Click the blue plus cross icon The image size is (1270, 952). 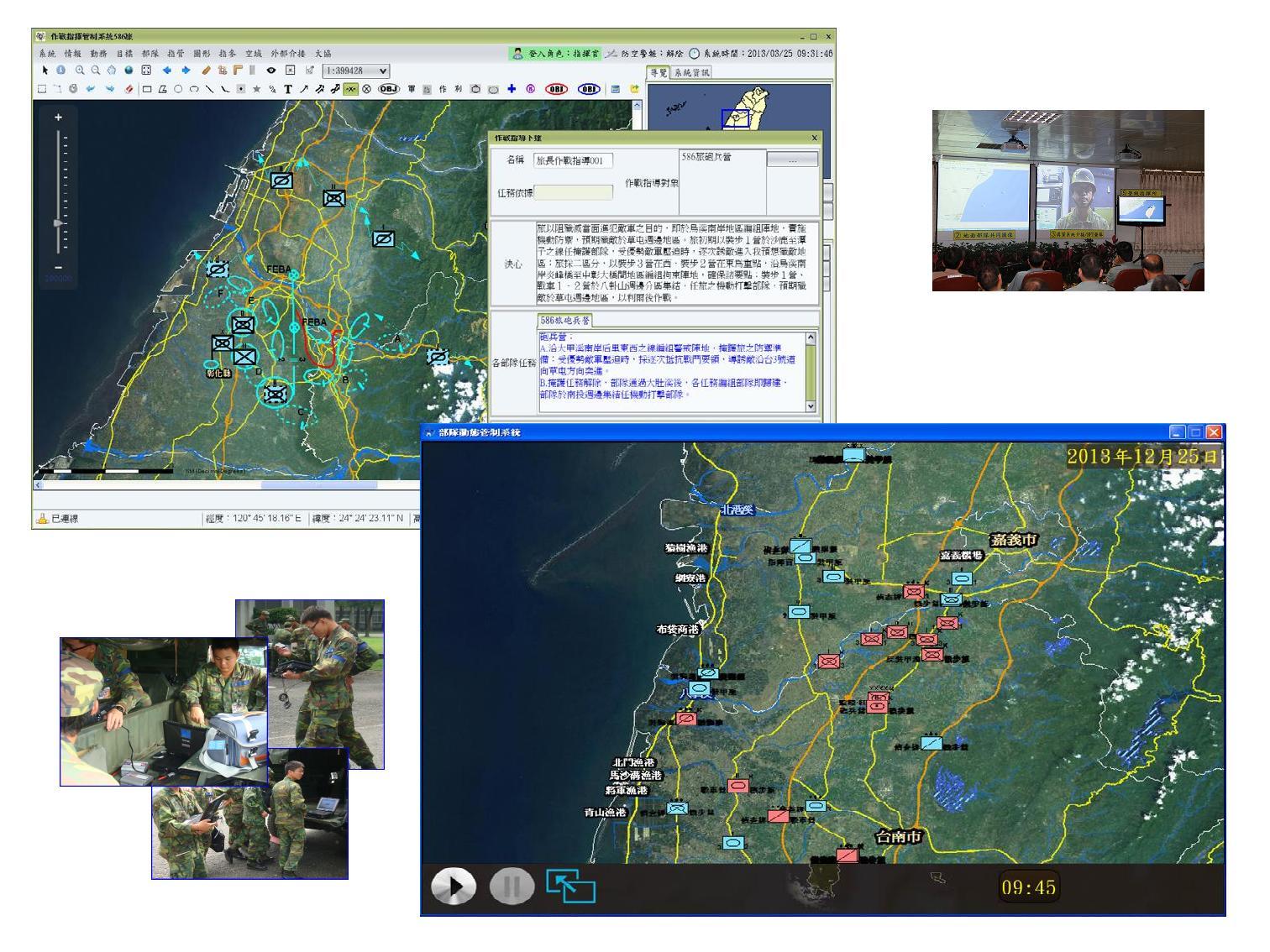tap(512, 89)
